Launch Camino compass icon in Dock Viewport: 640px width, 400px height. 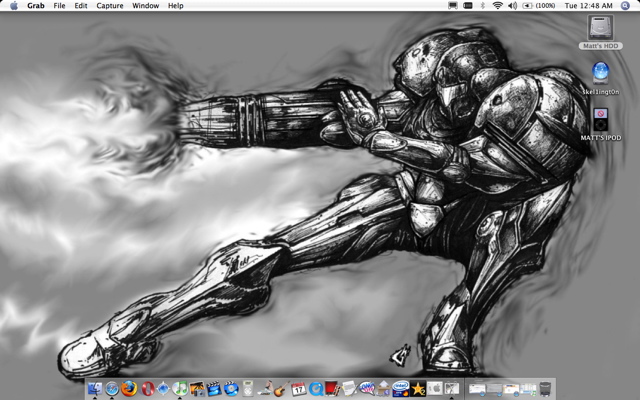coord(163,388)
